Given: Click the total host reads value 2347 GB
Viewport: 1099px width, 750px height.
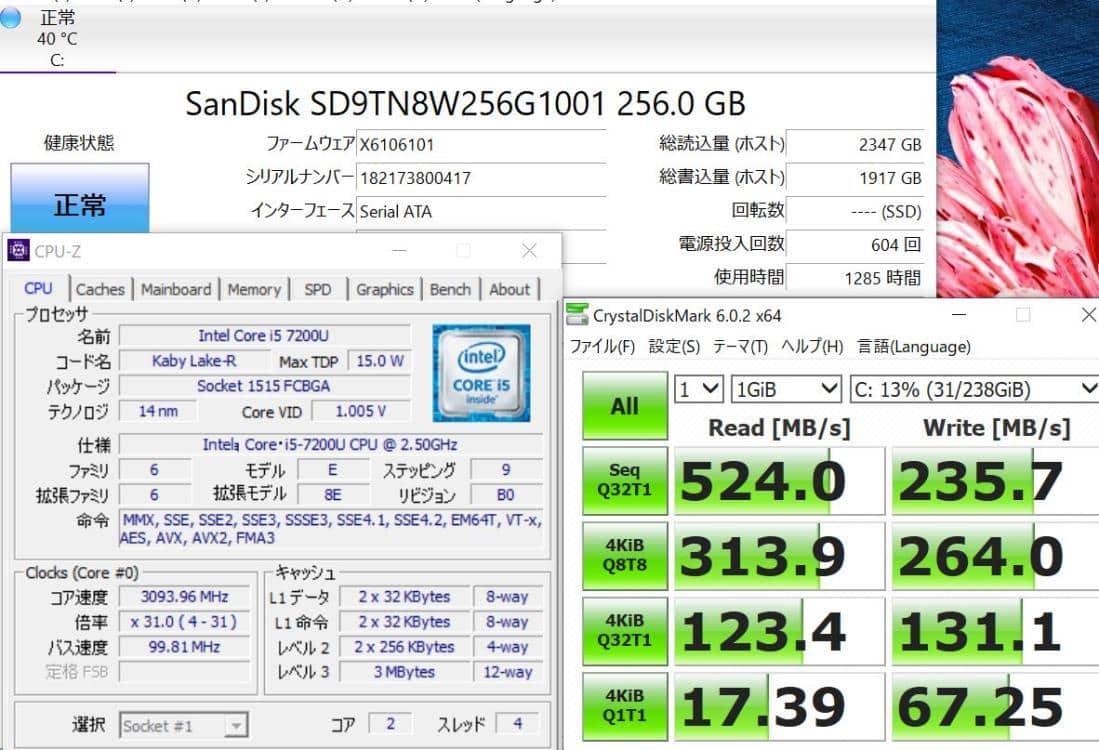Looking at the screenshot, I should coord(855,144).
